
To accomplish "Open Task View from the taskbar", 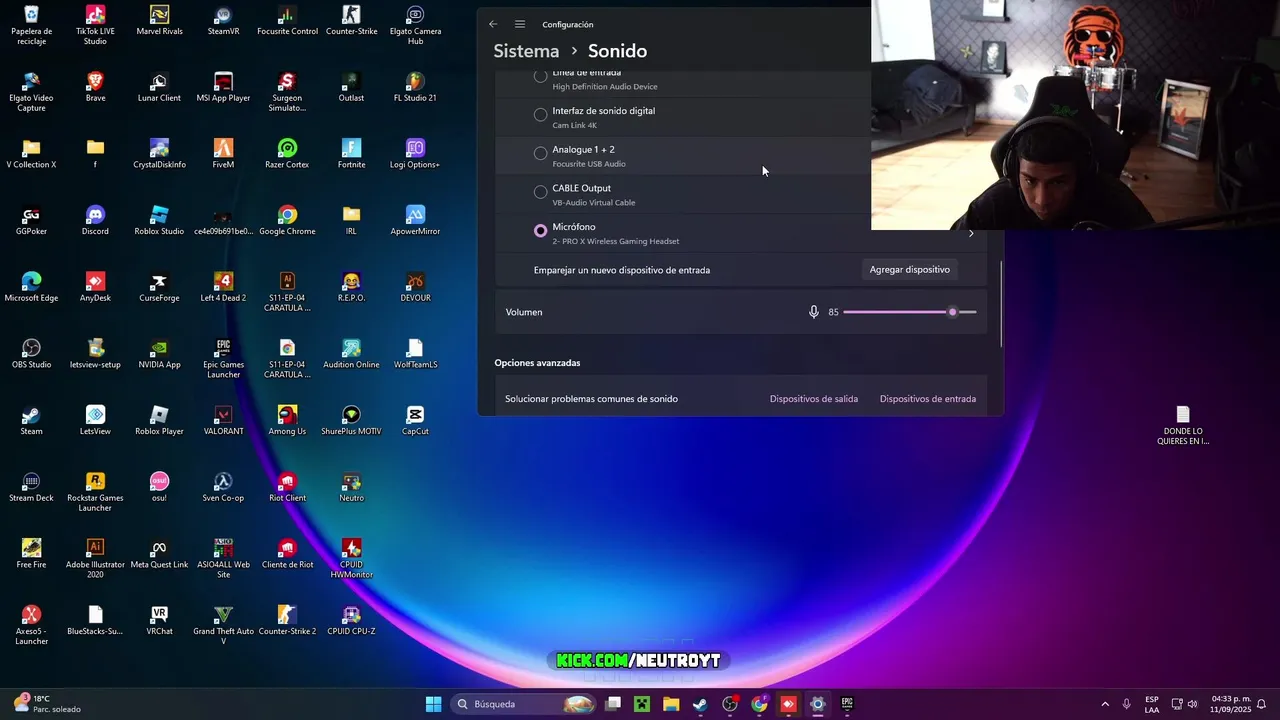I will coord(613,704).
